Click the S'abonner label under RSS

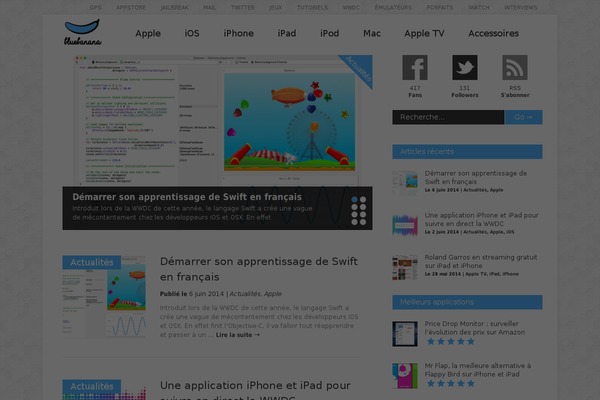point(515,95)
